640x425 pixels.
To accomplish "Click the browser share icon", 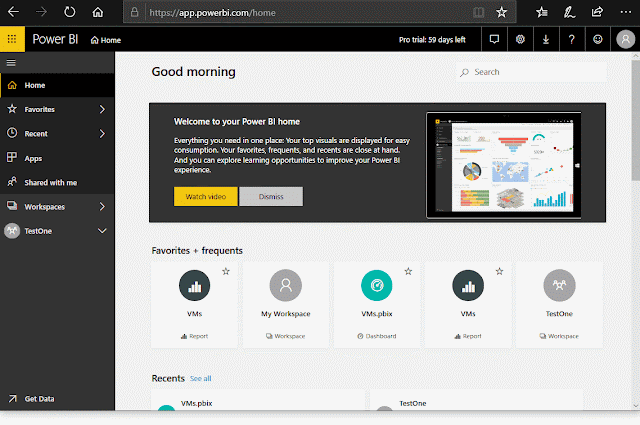I will click(597, 12).
